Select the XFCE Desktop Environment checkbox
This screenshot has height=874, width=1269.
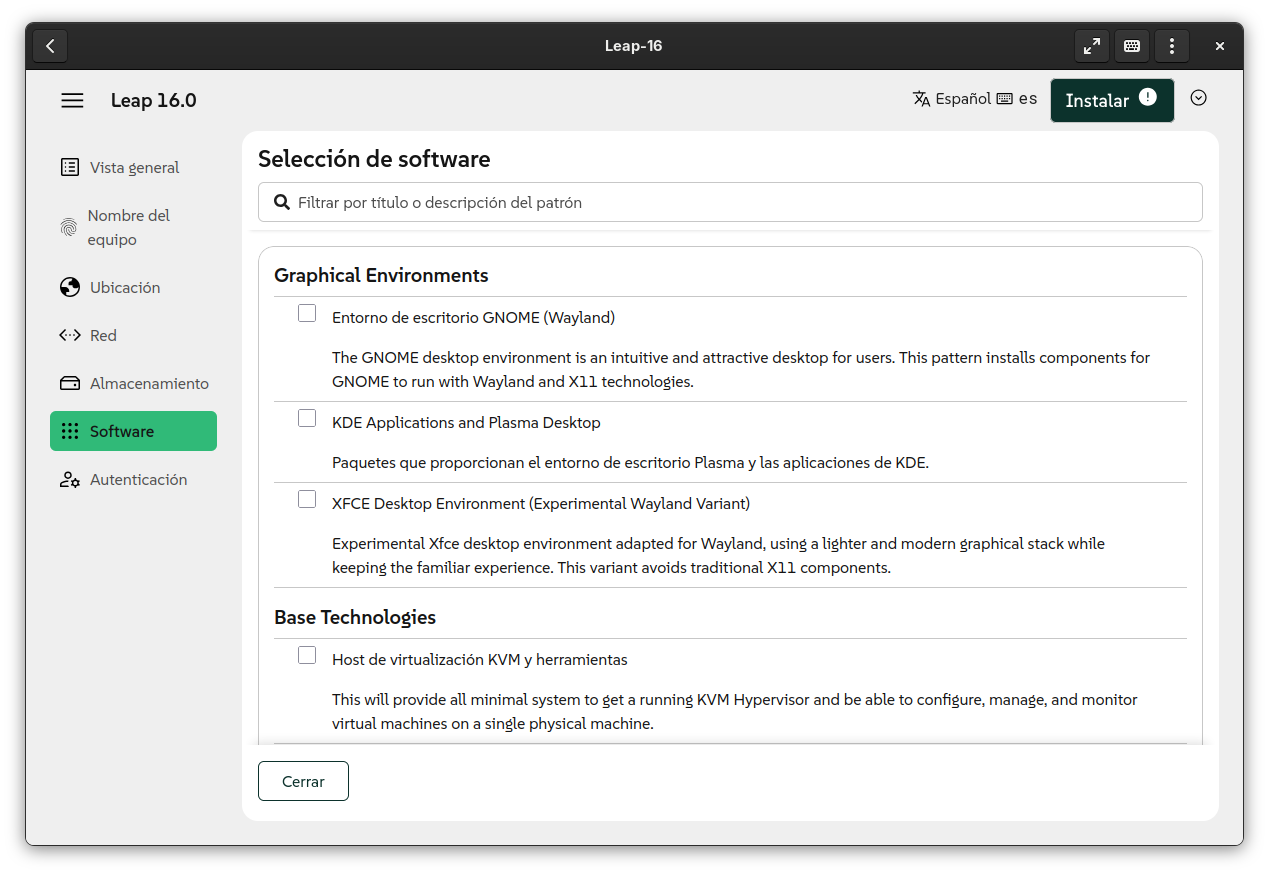point(307,500)
